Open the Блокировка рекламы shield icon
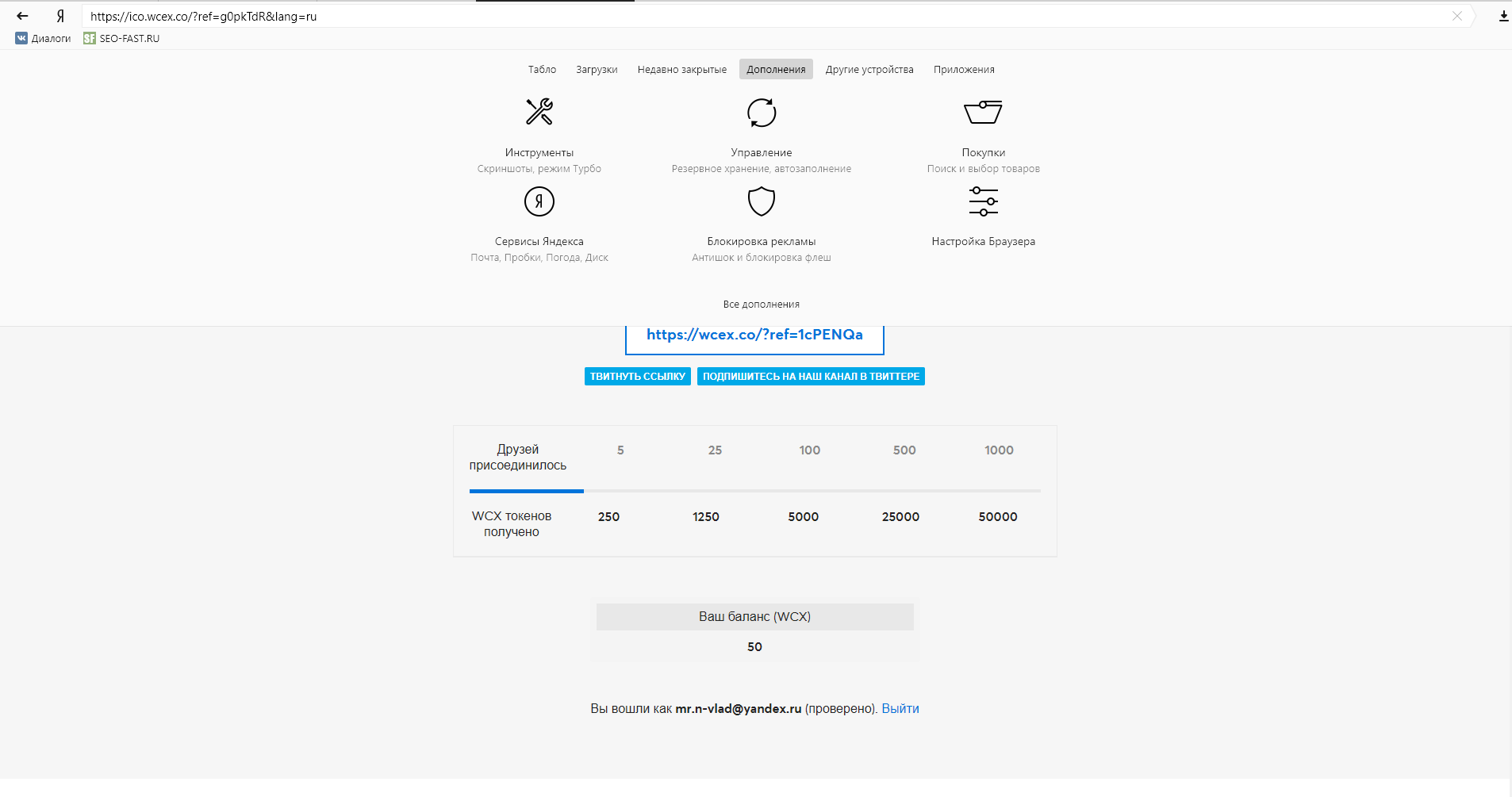1512x797 pixels. (x=762, y=201)
